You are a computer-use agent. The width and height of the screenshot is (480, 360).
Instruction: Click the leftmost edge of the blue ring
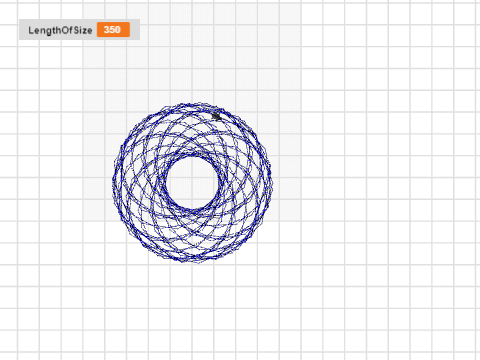point(114,183)
